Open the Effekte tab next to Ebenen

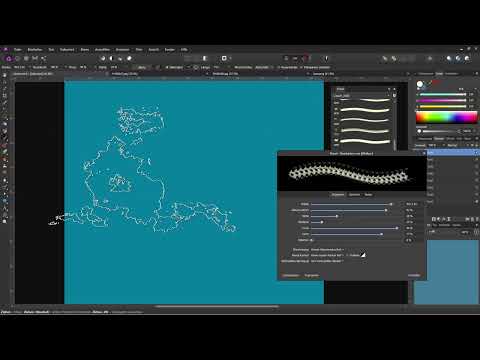450,139
